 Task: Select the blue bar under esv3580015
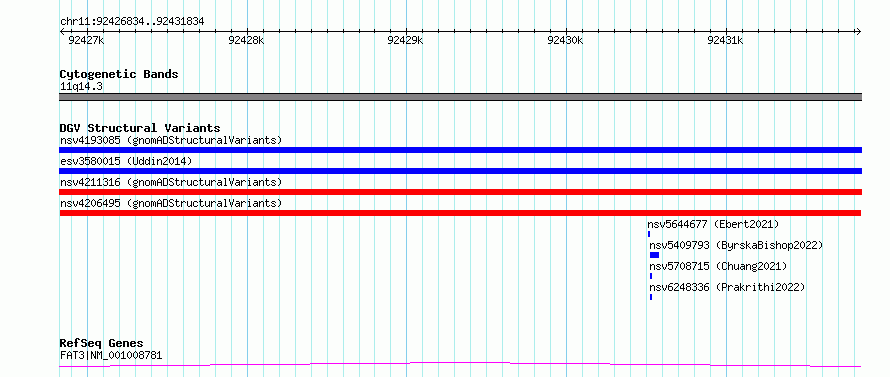tap(460, 171)
